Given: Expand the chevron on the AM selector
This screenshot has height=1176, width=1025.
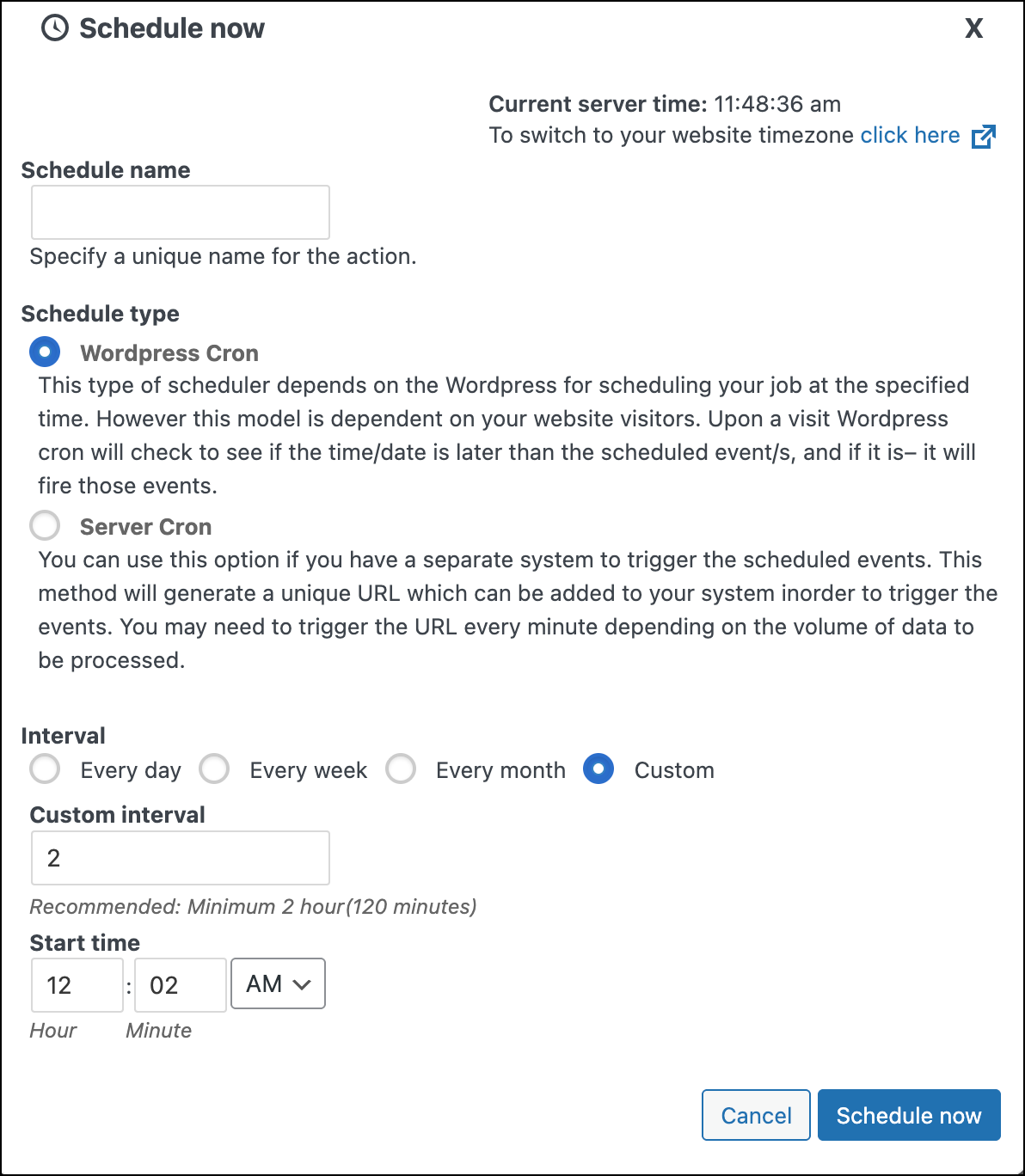Looking at the screenshot, I should pos(301,983).
